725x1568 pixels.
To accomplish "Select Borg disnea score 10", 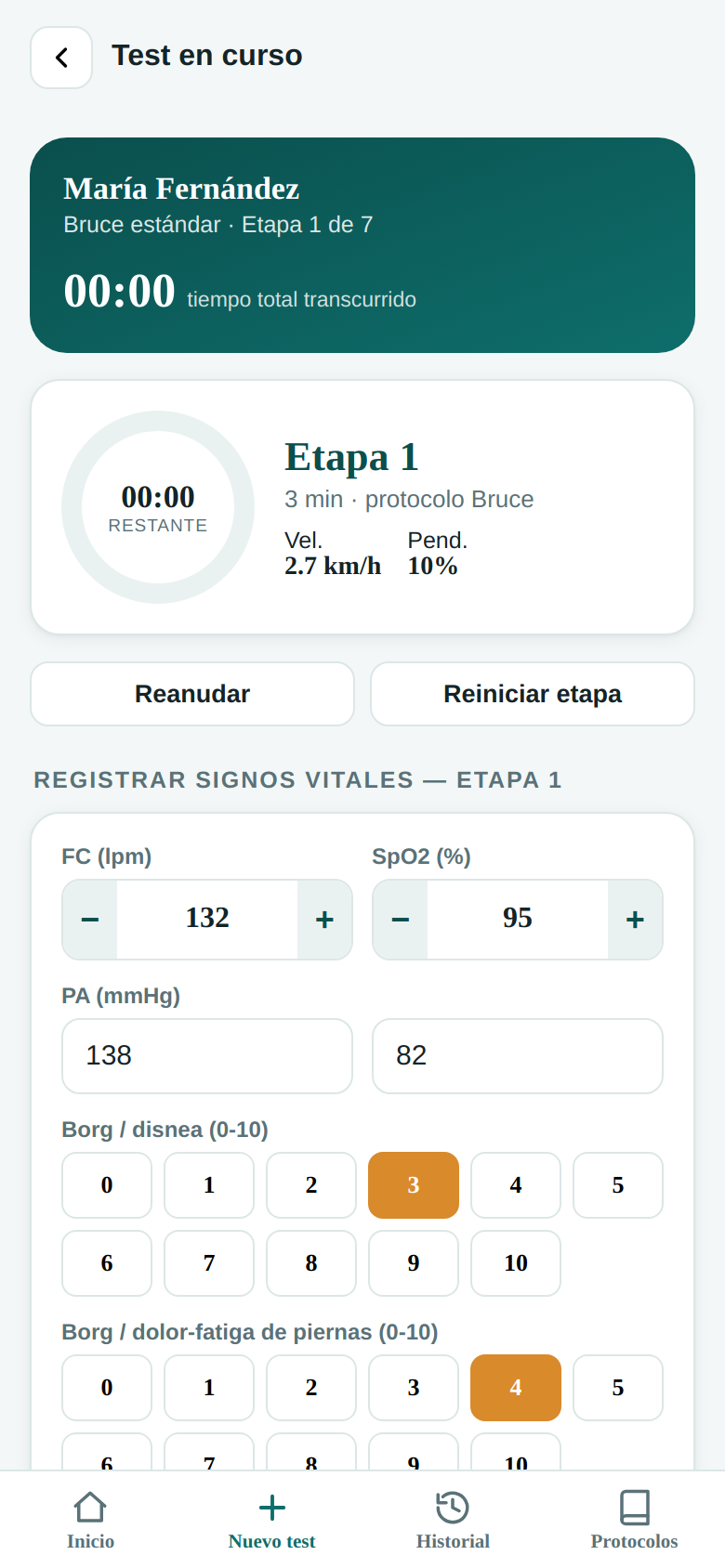I will point(516,1263).
